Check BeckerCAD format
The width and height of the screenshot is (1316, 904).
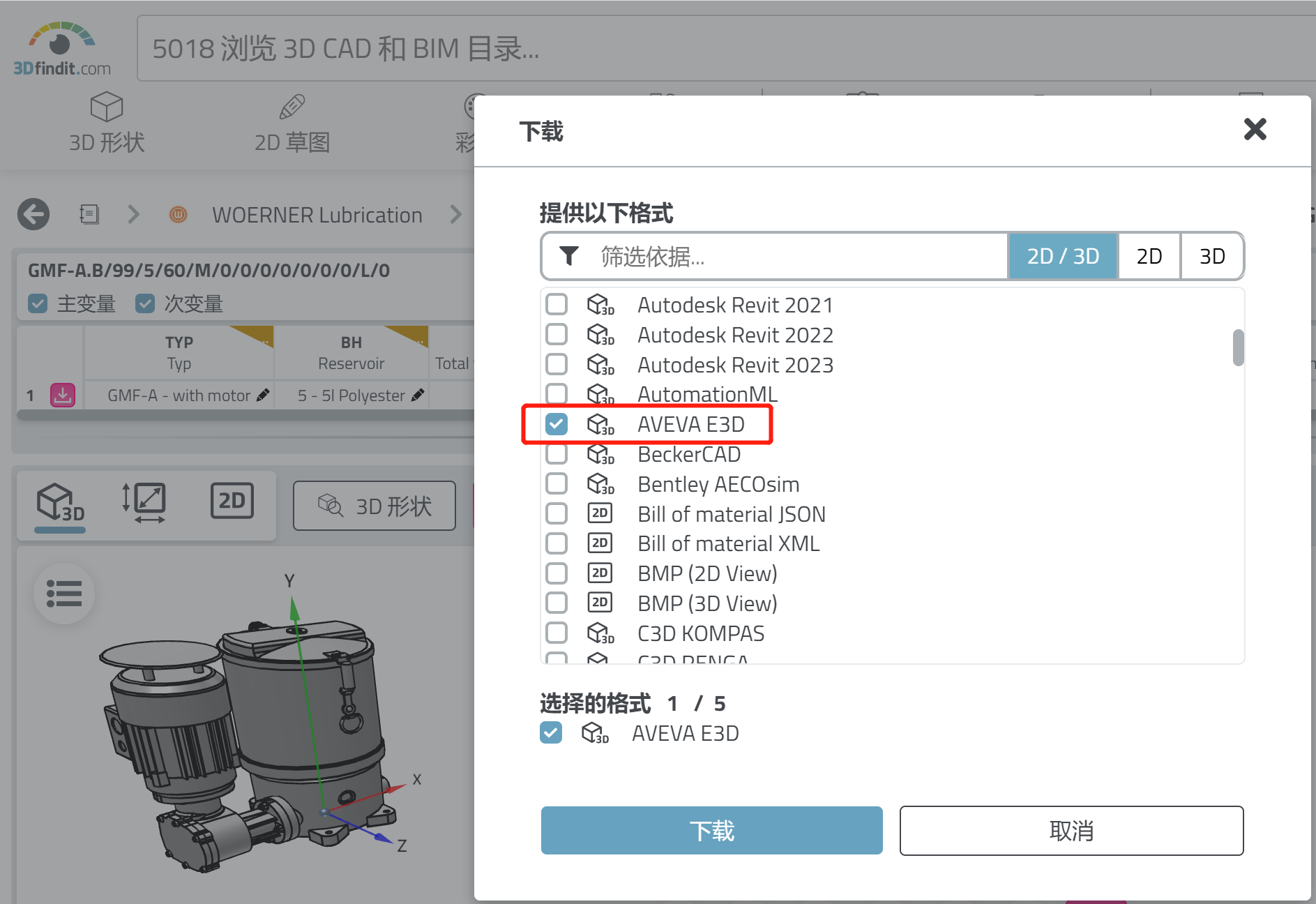tap(557, 453)
